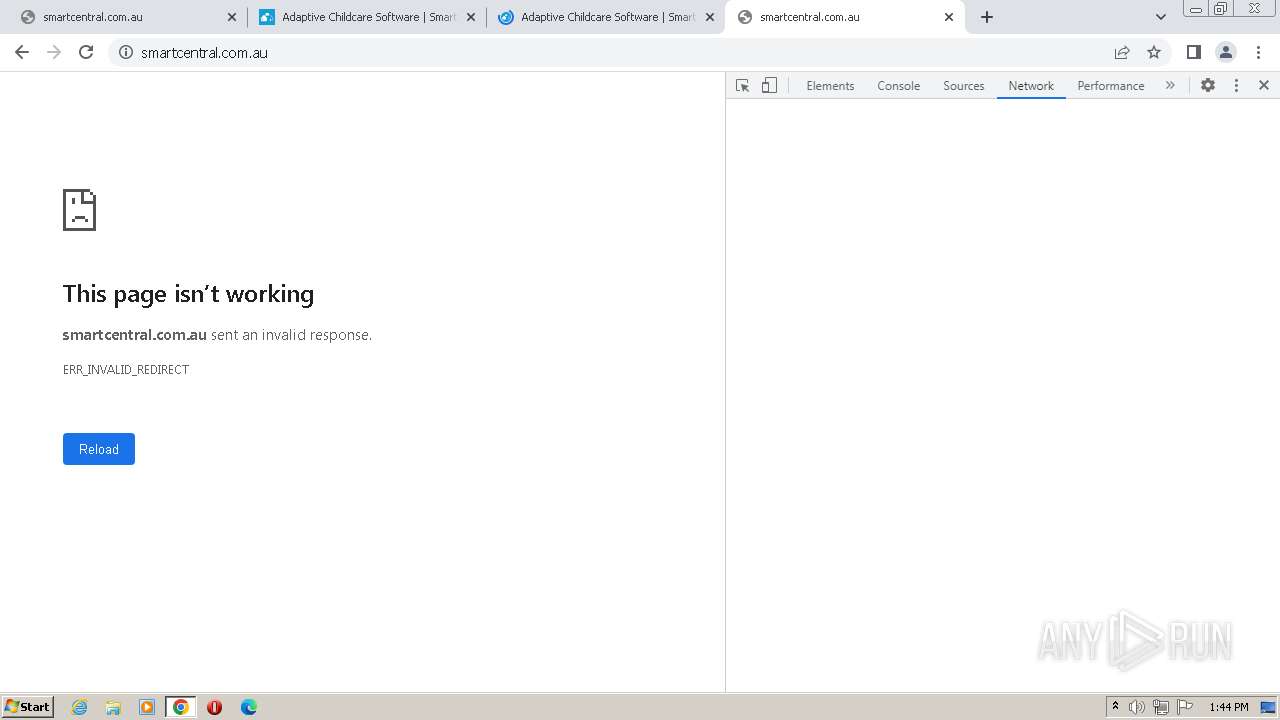Open DevTools customize menu (three dots)
This screenshot has width=1280, height=720.
tap(1236, 86)
